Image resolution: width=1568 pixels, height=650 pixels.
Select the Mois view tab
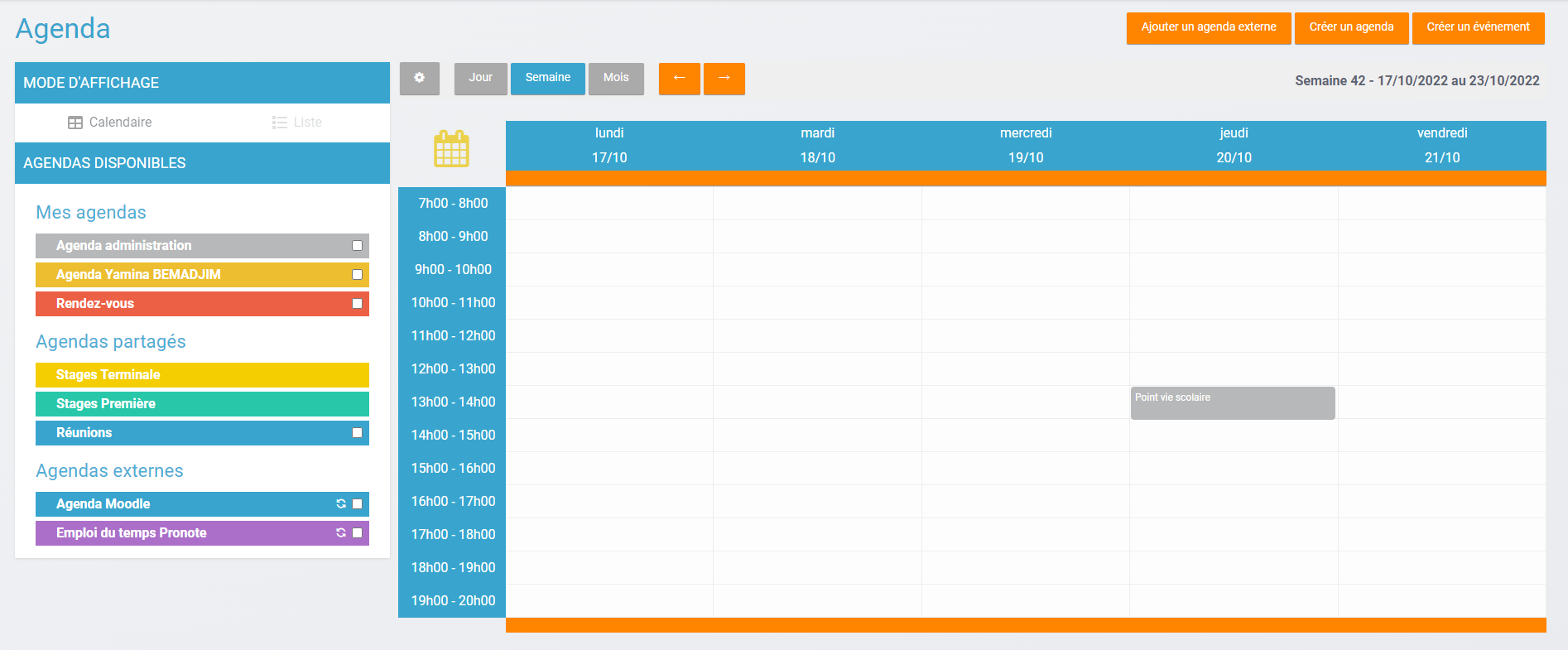pyautogui.click(x=616, y=79)
